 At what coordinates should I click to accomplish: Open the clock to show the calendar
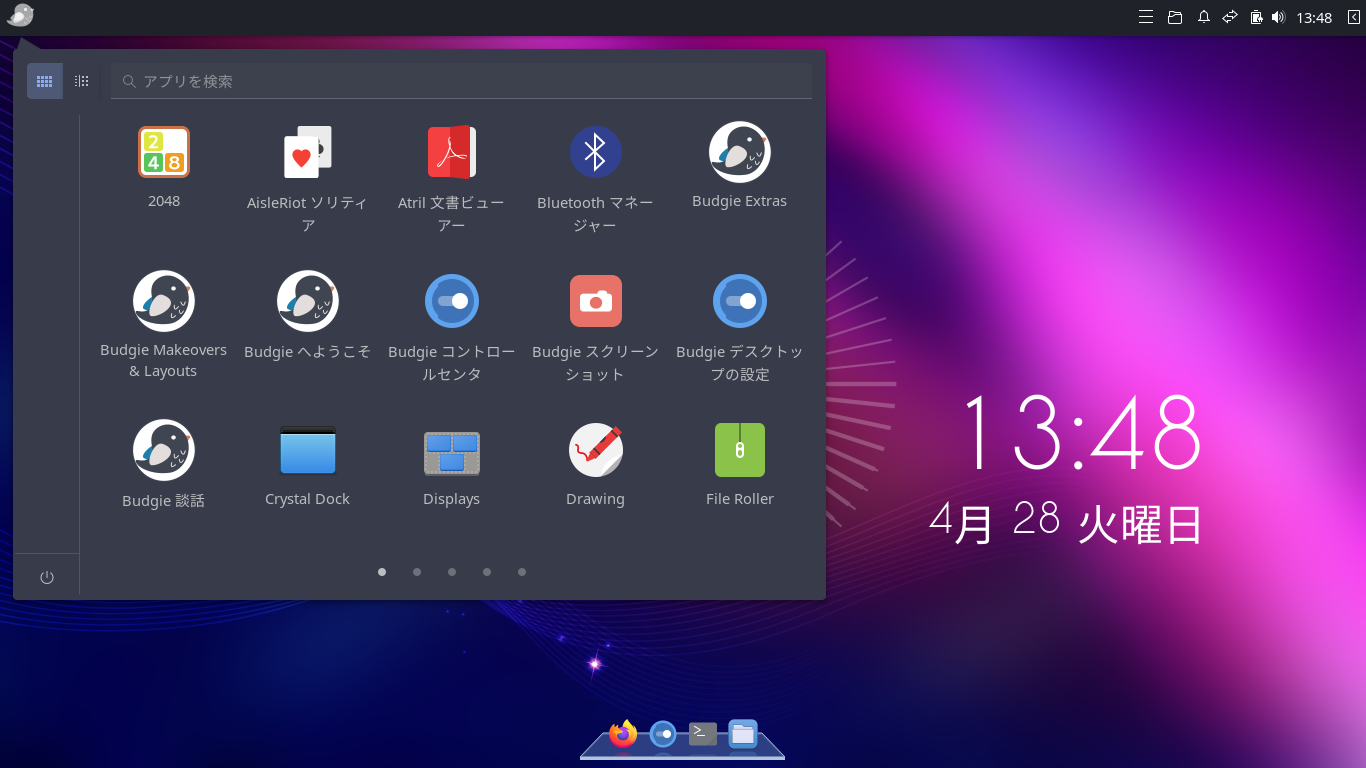(x=1314, y=17)
